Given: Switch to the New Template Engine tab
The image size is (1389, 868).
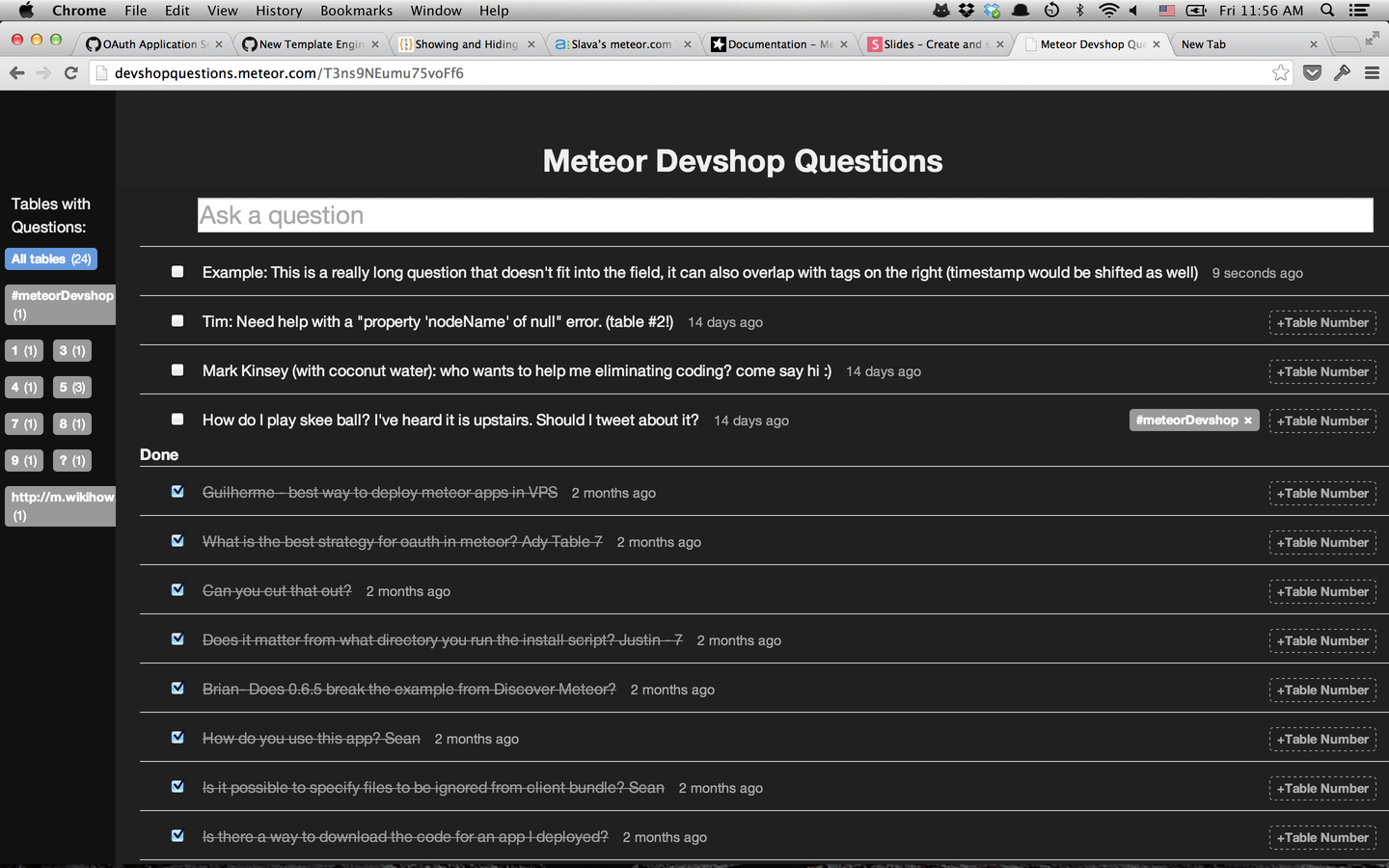Looking at the screenshot, I should [311, 44].
